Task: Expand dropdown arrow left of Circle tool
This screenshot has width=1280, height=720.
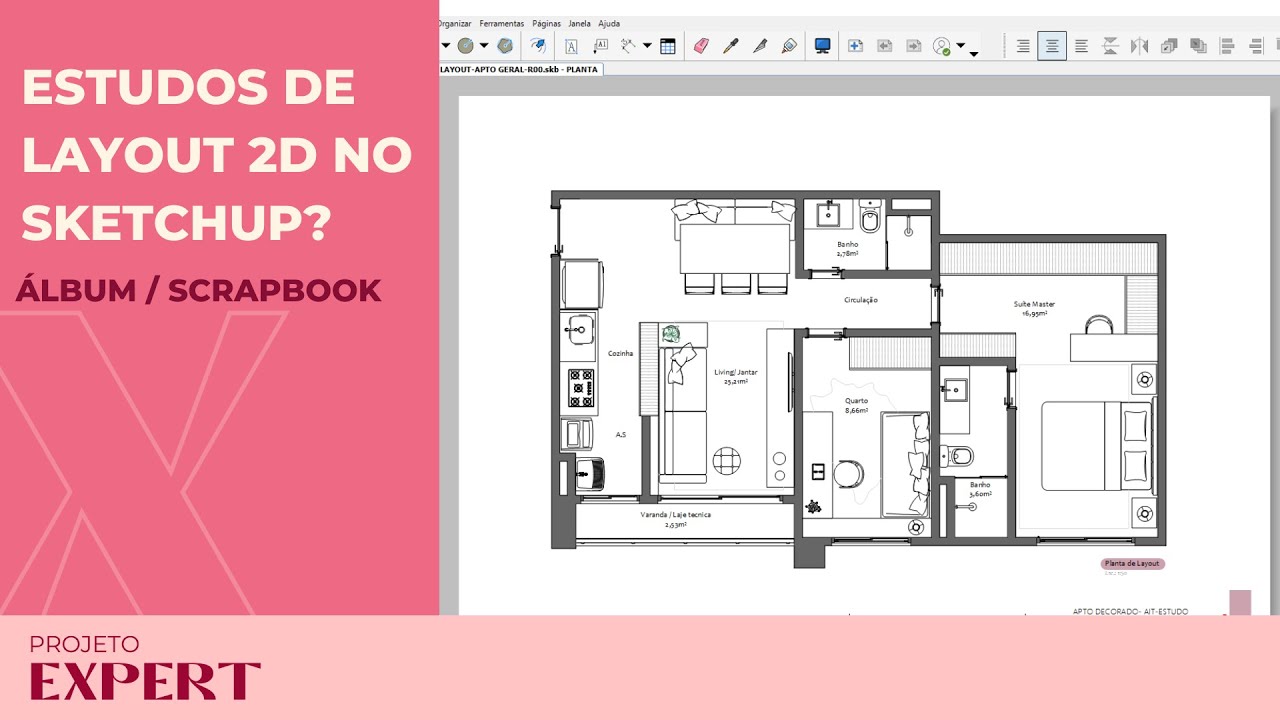Action: point(446,46)
